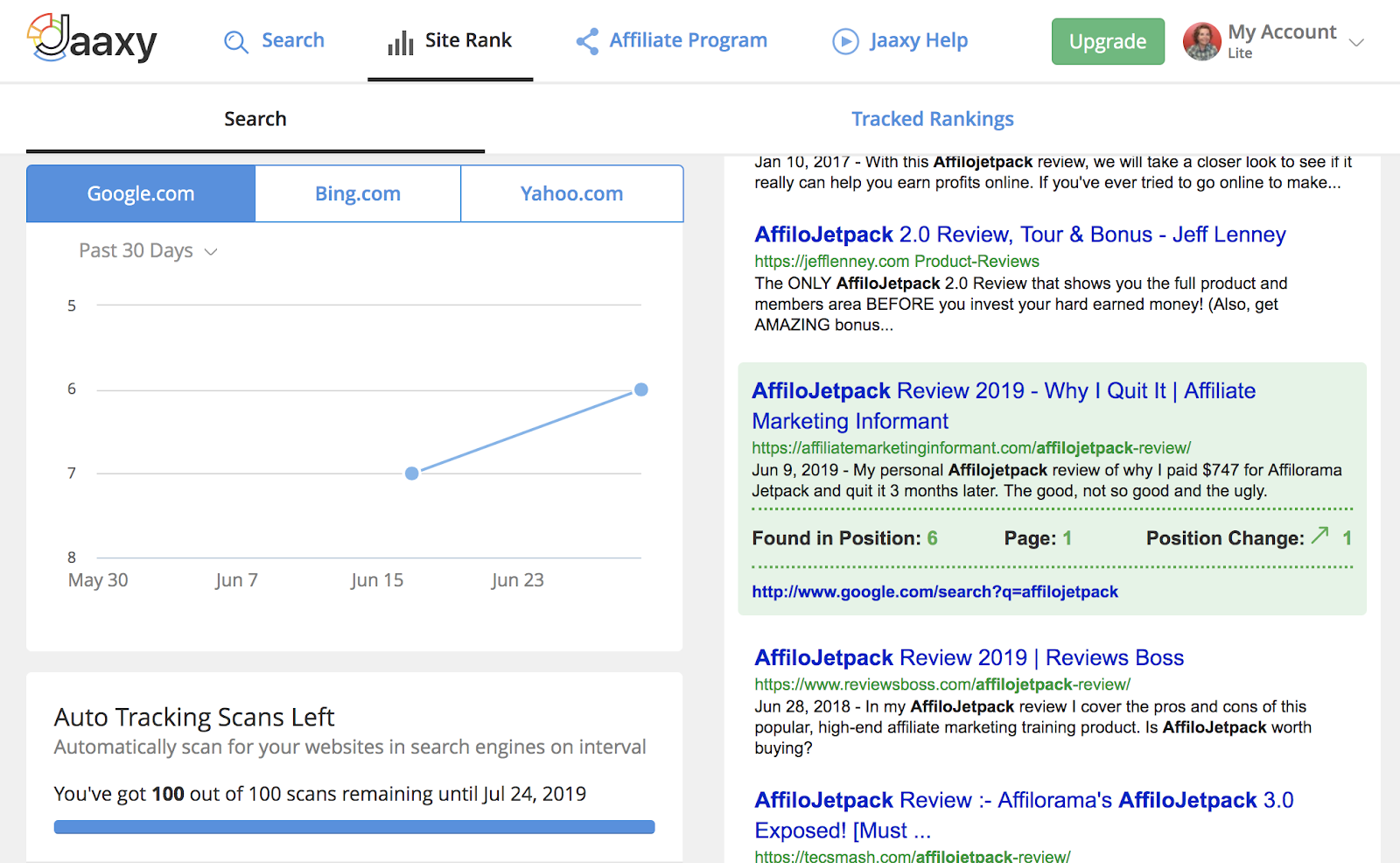Screen dimensions: 1400x863
Task: Click the green Upgrade button
Action: point(1108,41)
